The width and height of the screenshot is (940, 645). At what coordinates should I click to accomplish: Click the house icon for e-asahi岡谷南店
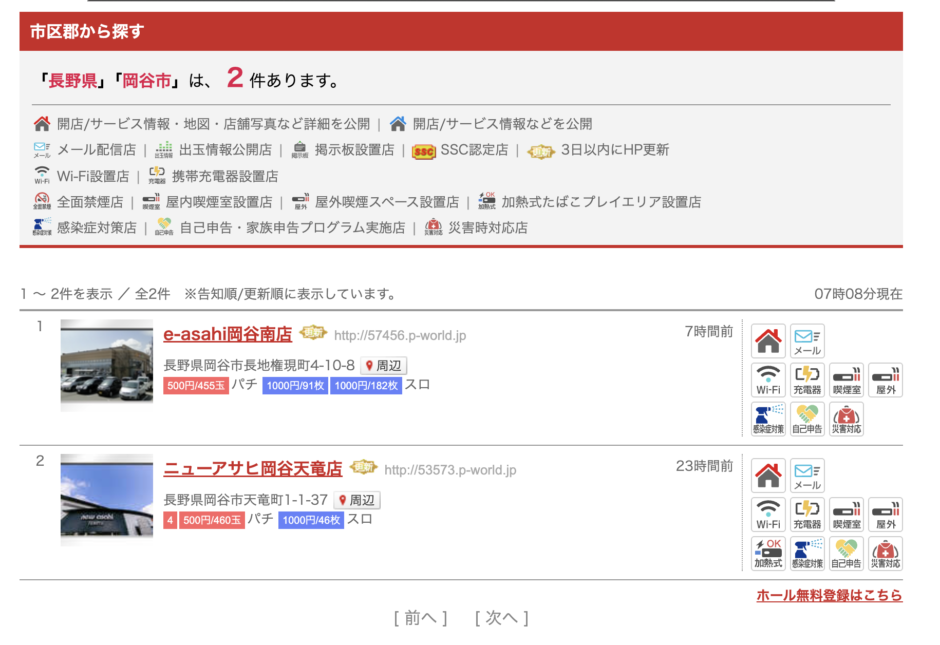pyautogui.click(x=768, y=341)
